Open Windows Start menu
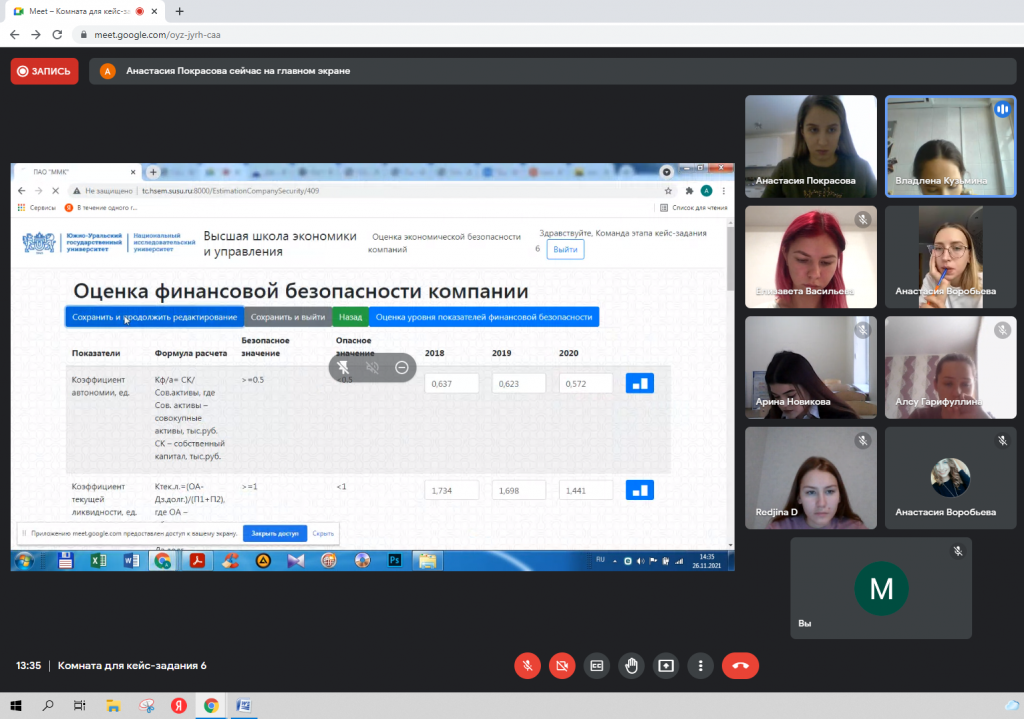 (x=16, y=705)
